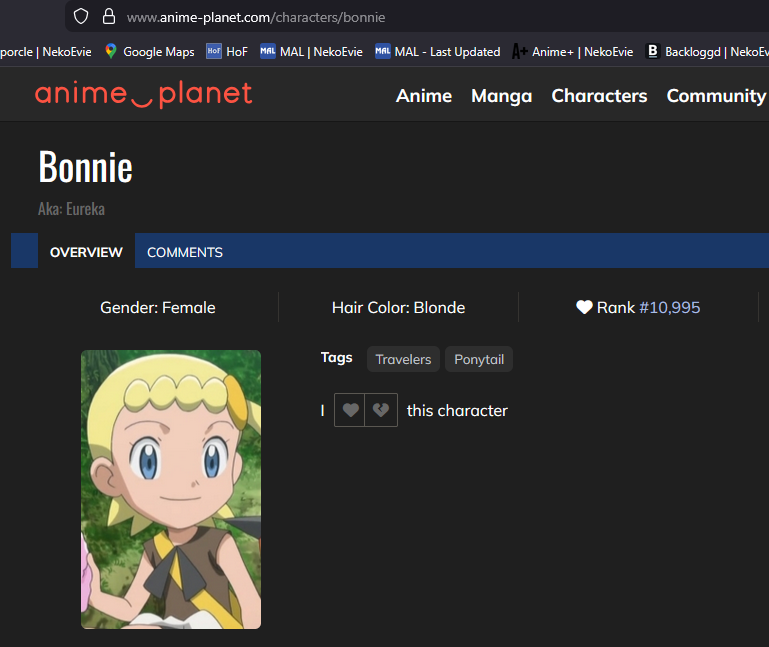
Task: Click the Ponytail tag
Action: [479, 359]
